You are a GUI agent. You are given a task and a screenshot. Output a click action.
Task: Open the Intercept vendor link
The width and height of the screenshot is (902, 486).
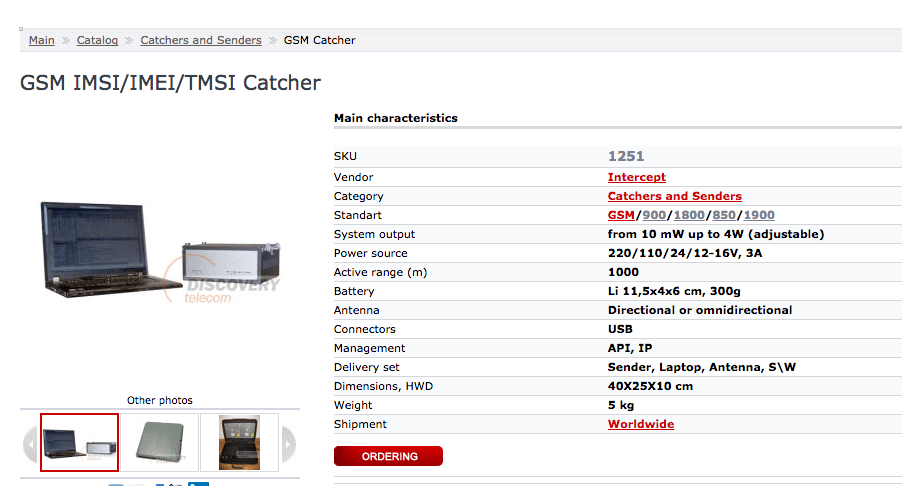pos(637,177)
